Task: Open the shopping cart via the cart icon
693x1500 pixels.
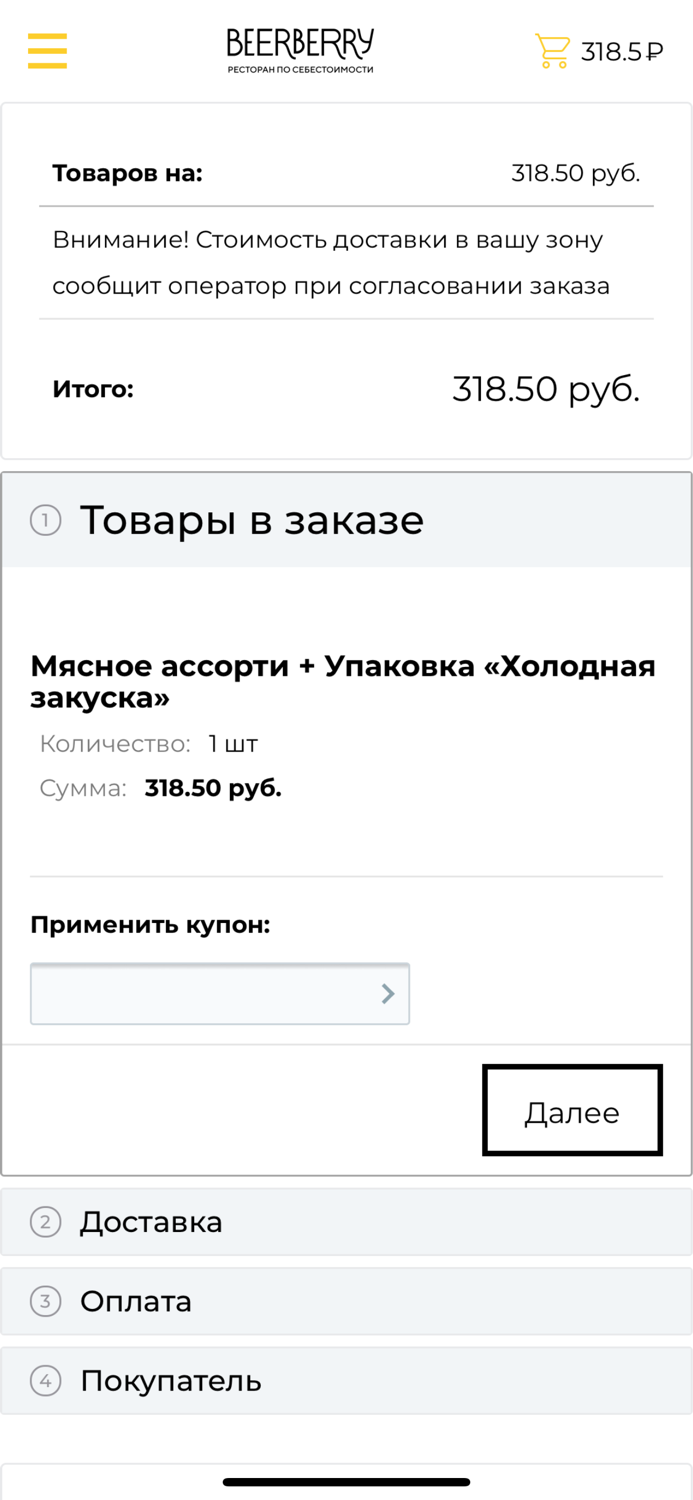Action: [x=551, y=48]
